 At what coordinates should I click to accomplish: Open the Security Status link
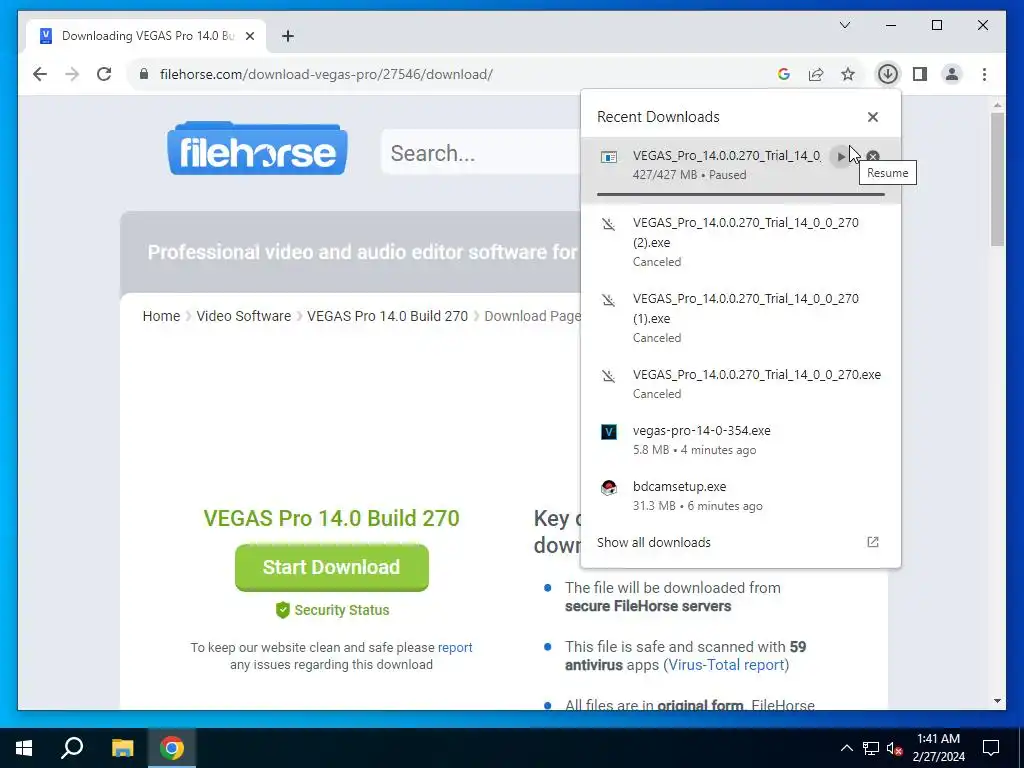point(332,610)
